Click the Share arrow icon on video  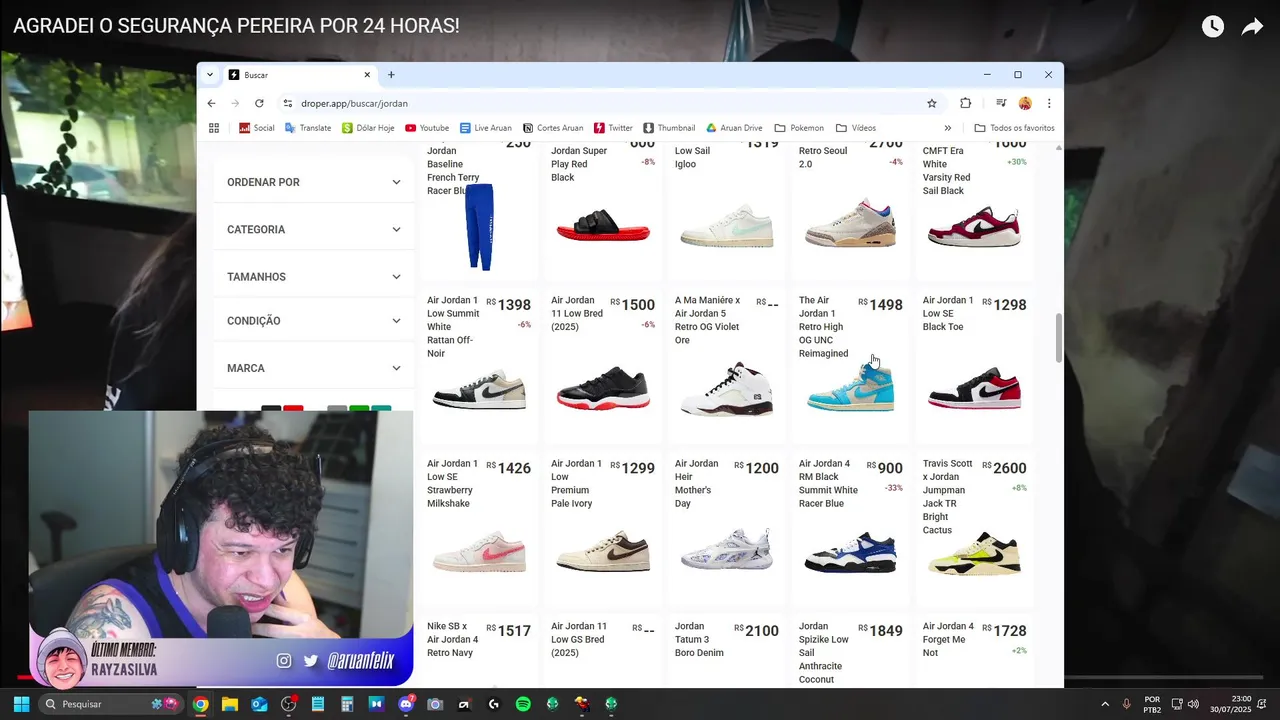coord(1252,27)
